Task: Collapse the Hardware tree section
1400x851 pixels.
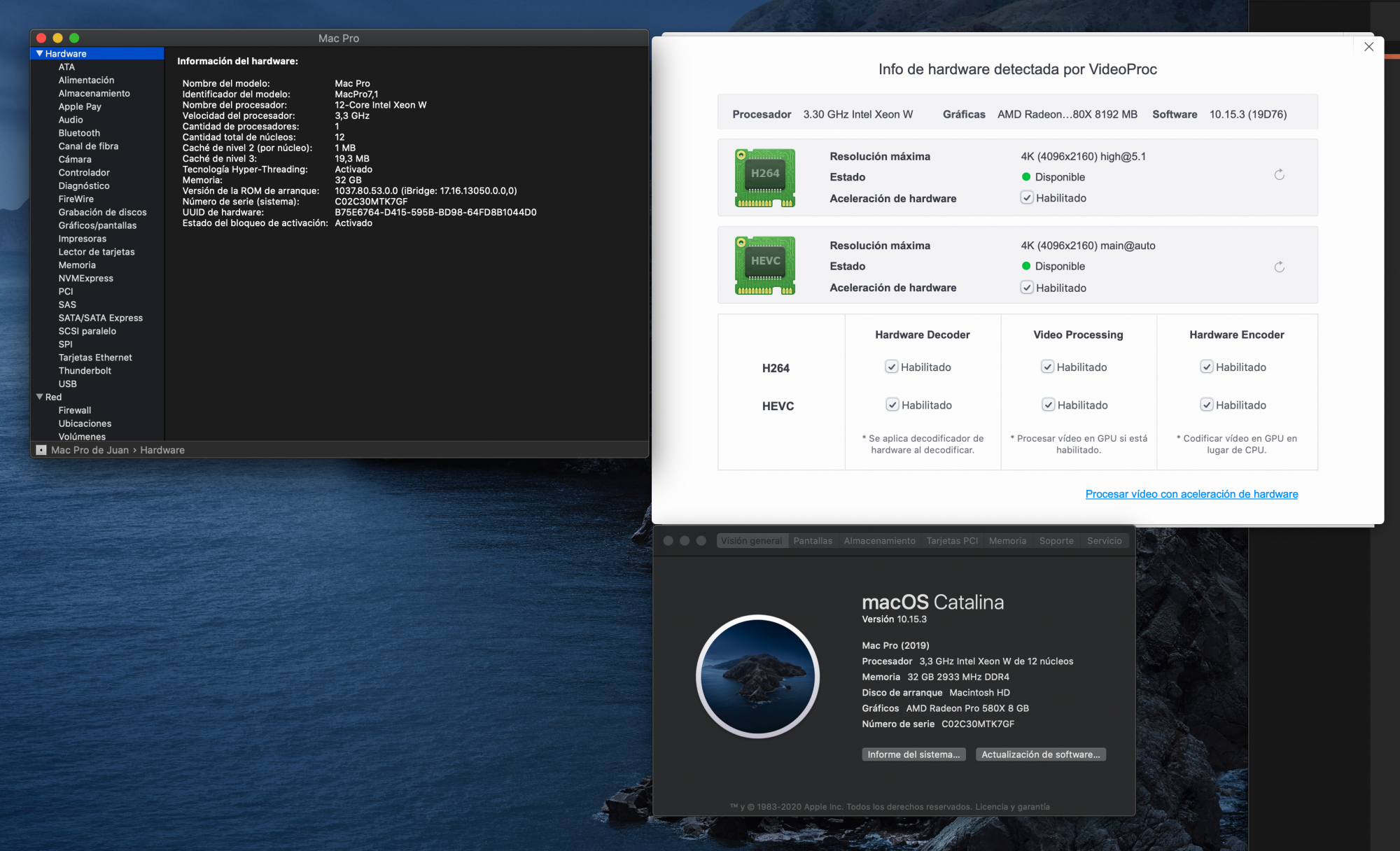Action: coord(40,54)
